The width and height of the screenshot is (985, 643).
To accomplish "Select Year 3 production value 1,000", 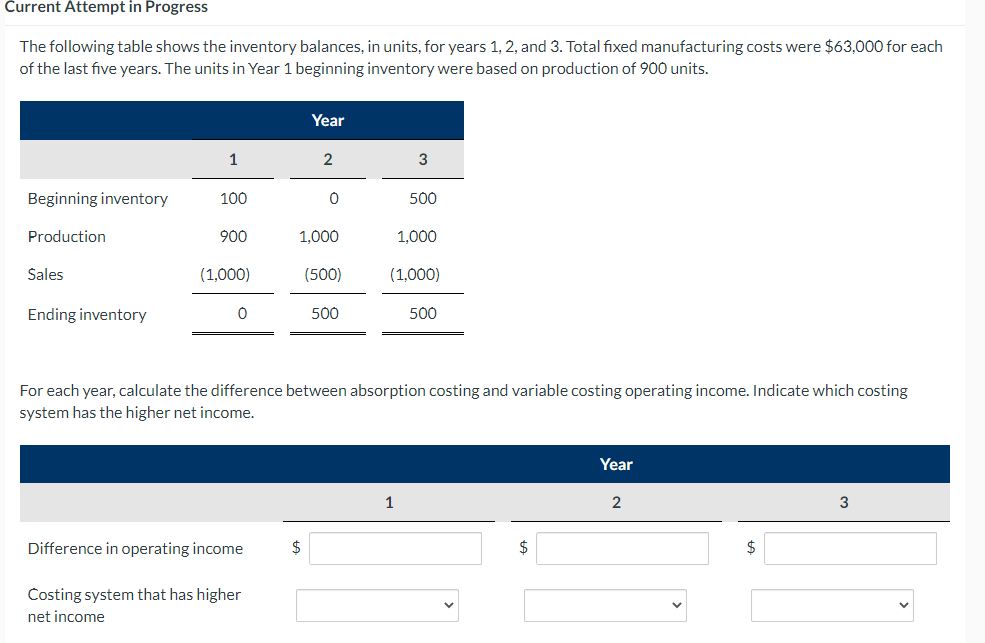I will pos(416,237).
